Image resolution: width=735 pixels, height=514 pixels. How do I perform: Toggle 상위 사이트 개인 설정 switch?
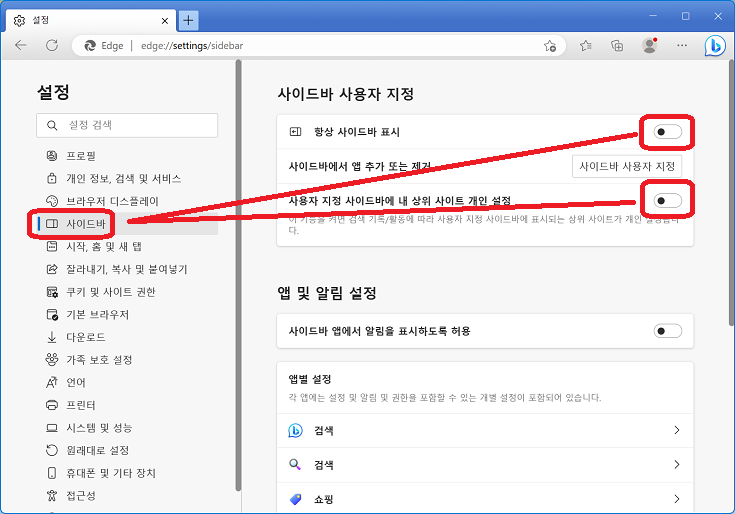coord(668,201)
